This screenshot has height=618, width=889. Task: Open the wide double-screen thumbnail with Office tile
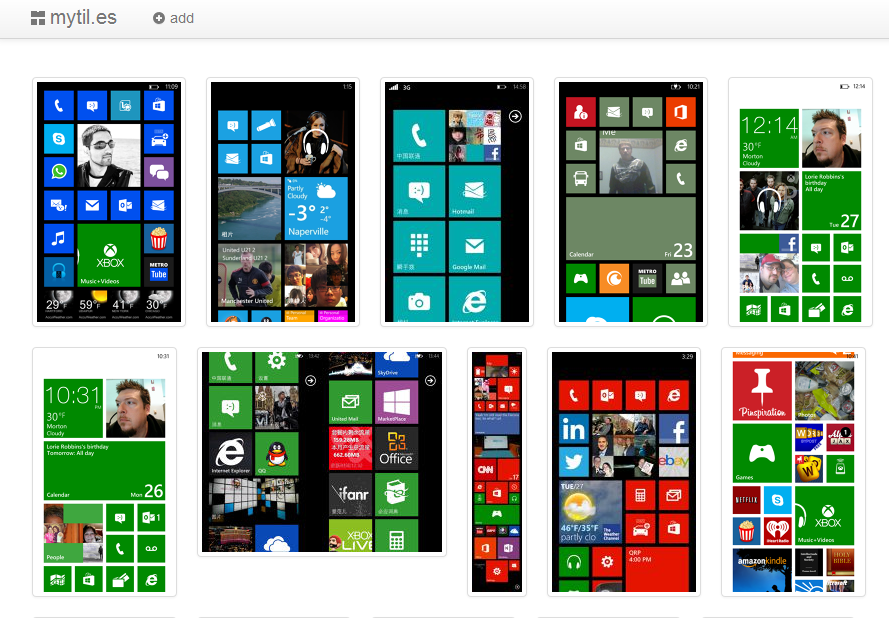tap(322, 452)
